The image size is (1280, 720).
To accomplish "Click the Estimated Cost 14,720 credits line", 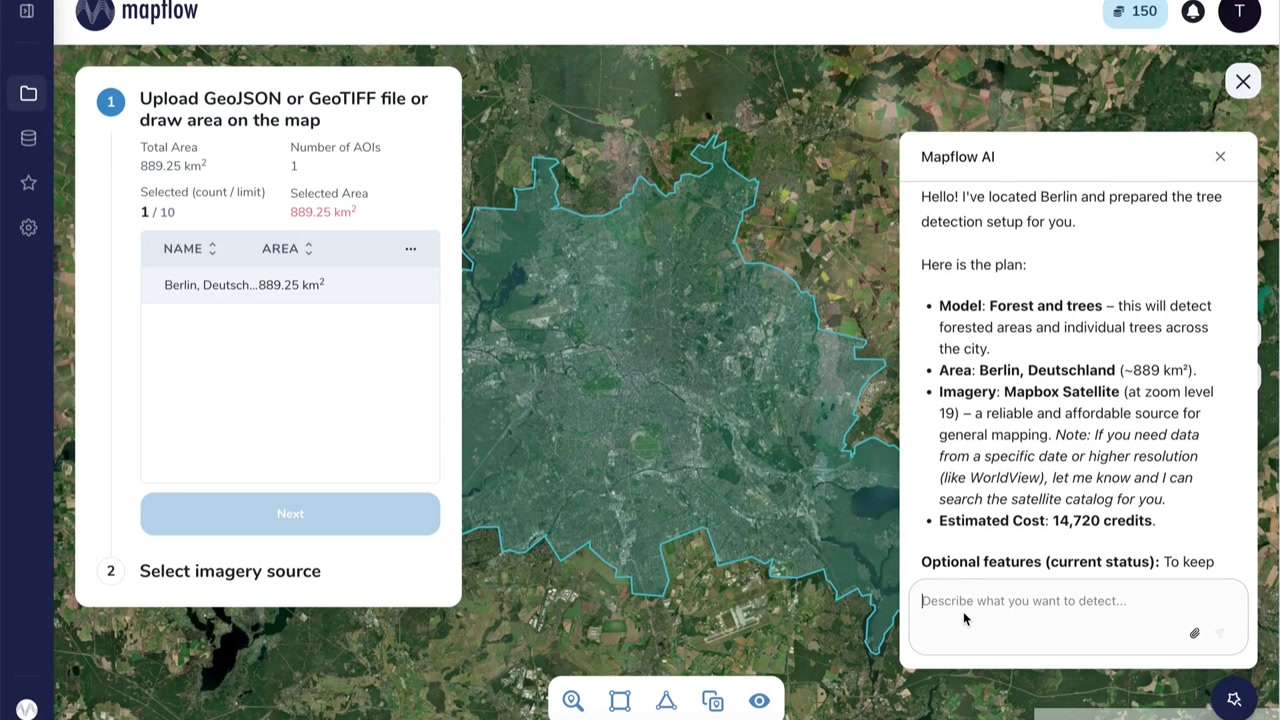I will 1047,520.
